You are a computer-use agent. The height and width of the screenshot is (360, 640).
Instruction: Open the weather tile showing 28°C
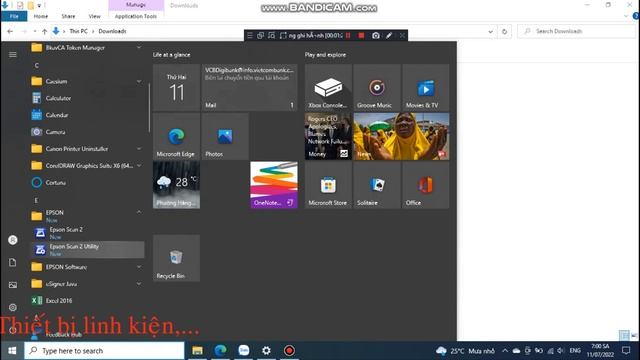176,185
